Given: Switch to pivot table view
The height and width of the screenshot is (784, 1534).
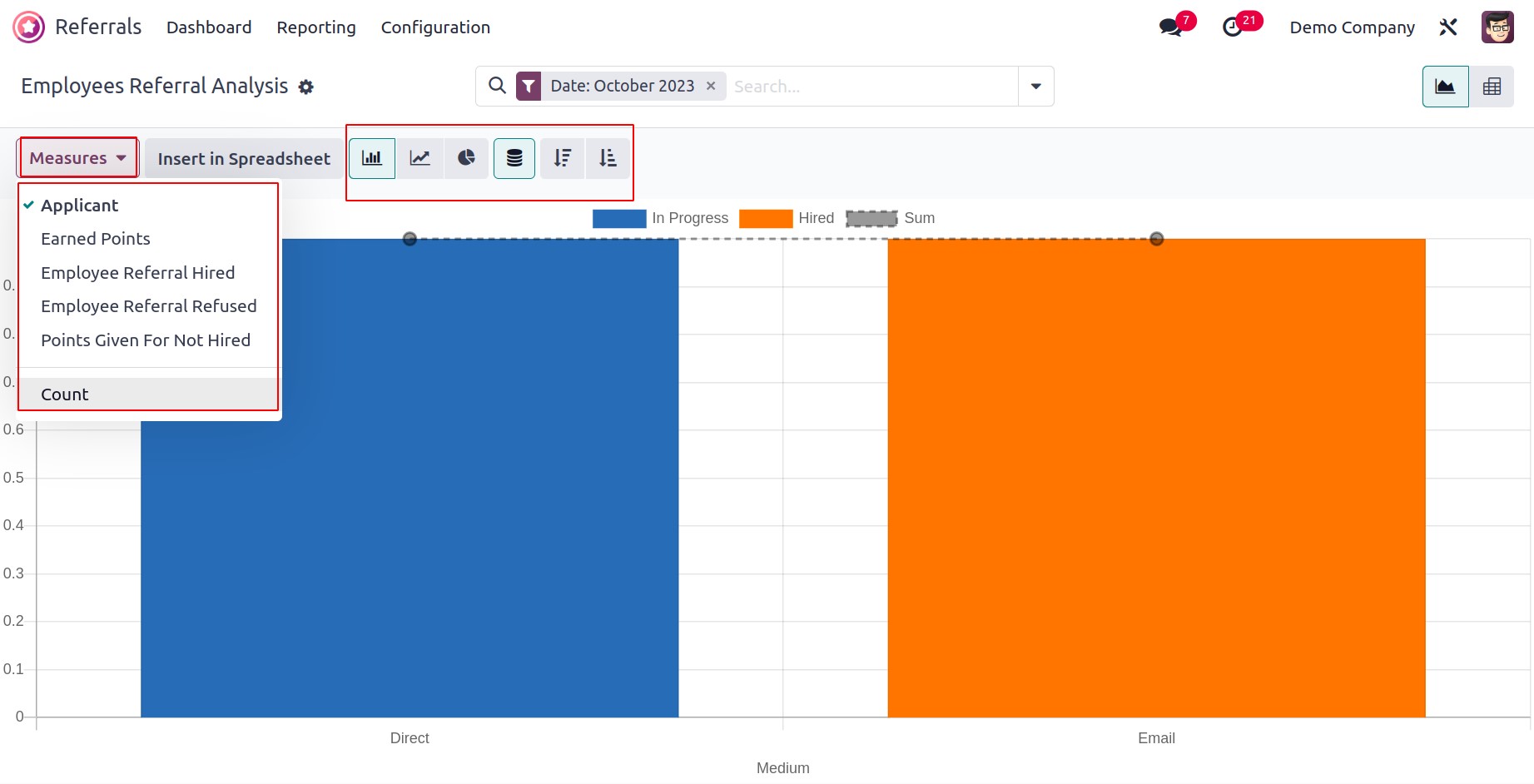Looking at the screenshot, I should (1492, 87).
